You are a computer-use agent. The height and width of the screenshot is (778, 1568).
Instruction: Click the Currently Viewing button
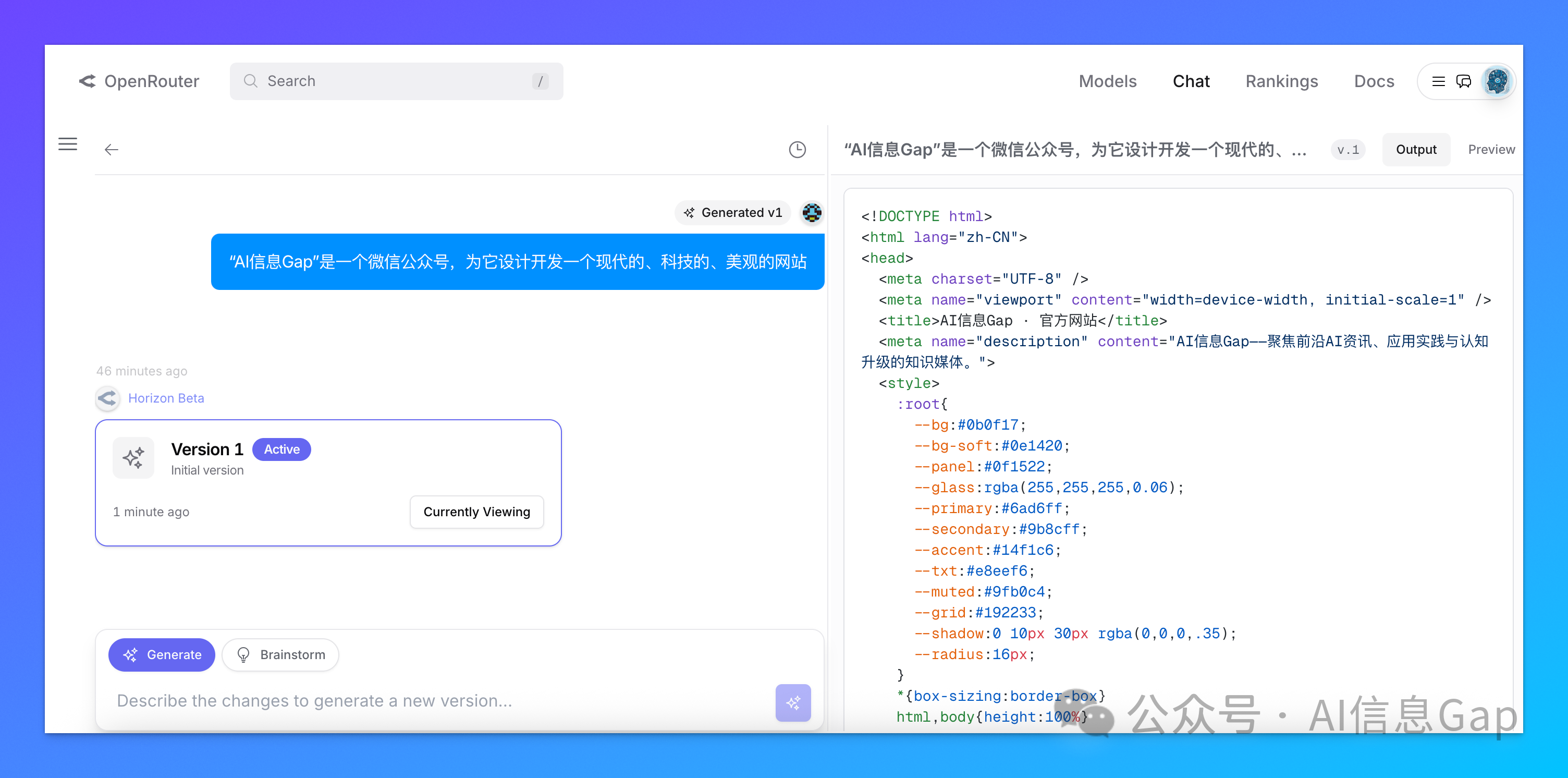pyautogui.click(x=476, y=512)
